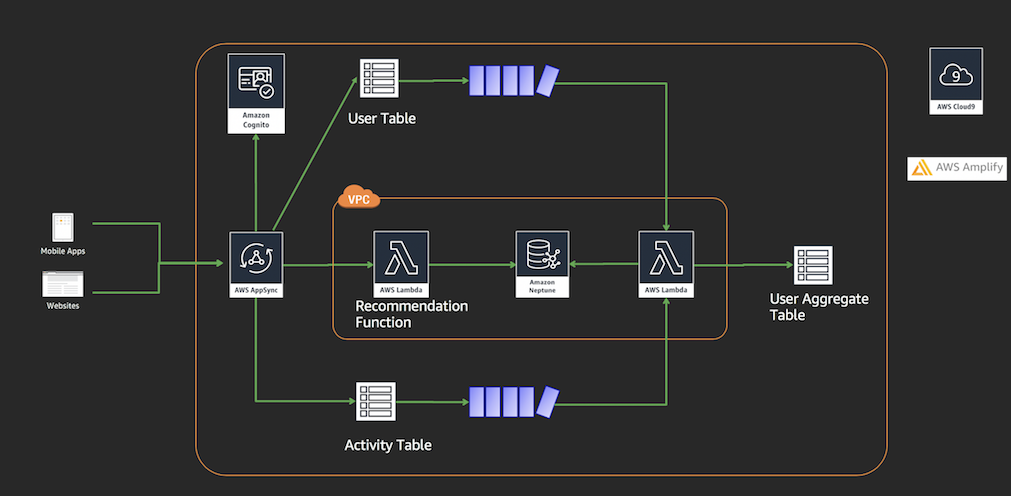
Task: Click the User Table icon
Action: coord(379,79)
